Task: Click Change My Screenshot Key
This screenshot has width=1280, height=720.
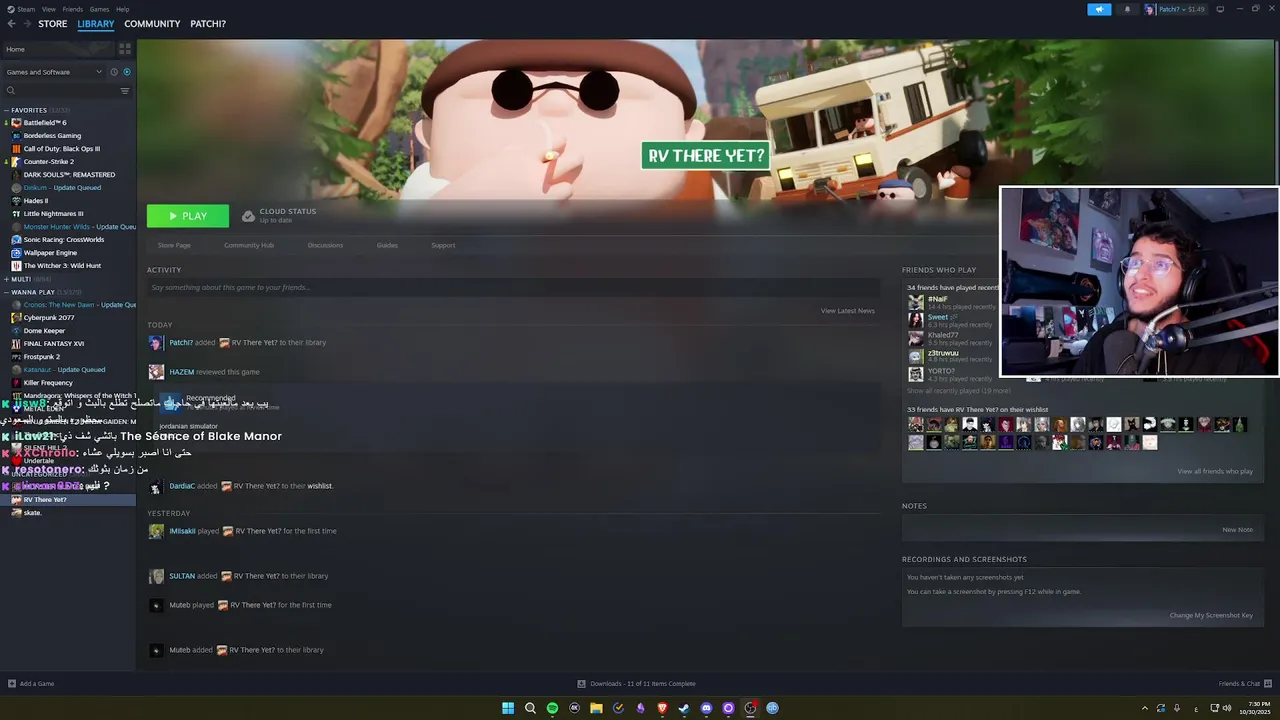Action: (x=1211, y=615)
